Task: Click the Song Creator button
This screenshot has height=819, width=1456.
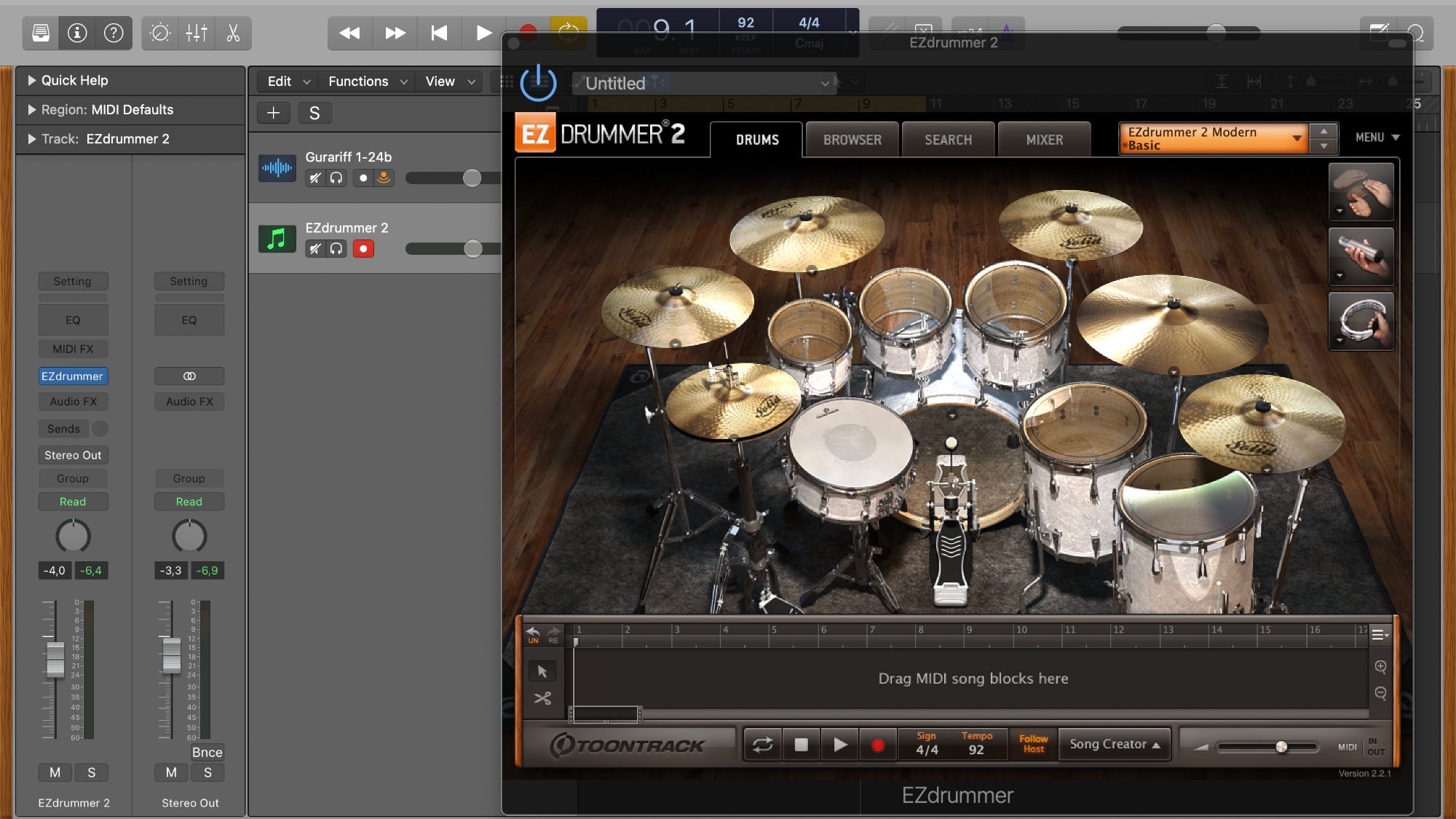Action: (x=1114, y=744)
